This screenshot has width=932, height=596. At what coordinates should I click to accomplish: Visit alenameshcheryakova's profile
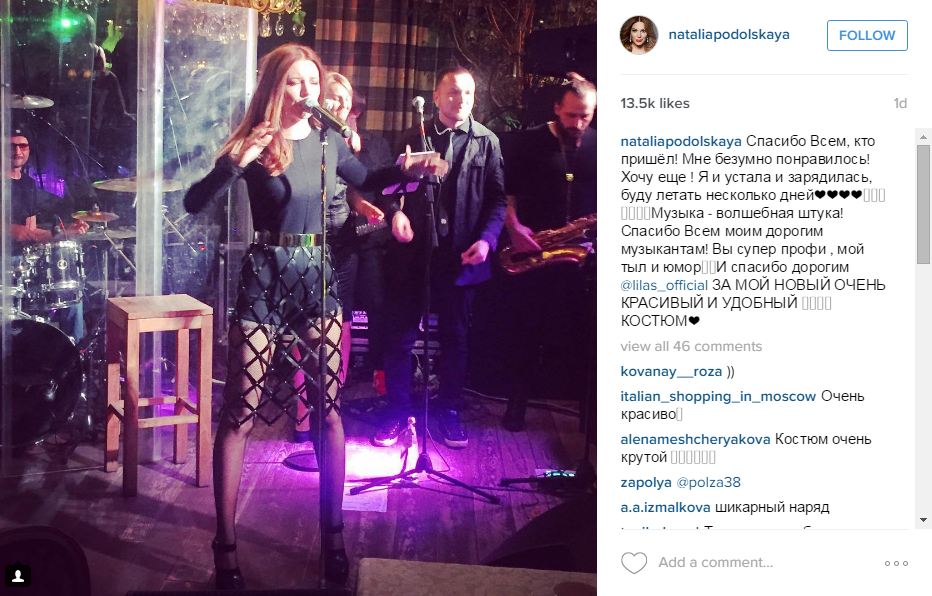pos(695,439)
